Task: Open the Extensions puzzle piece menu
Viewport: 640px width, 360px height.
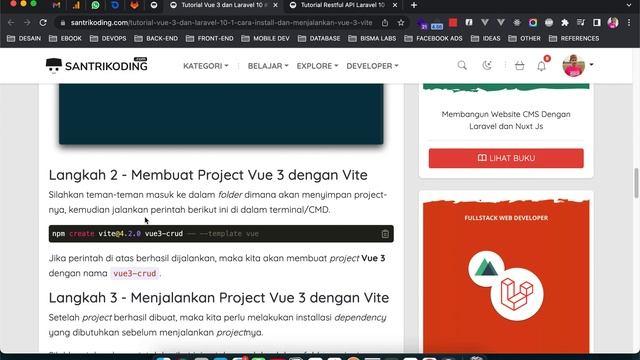Action: (x=565, y=23)
